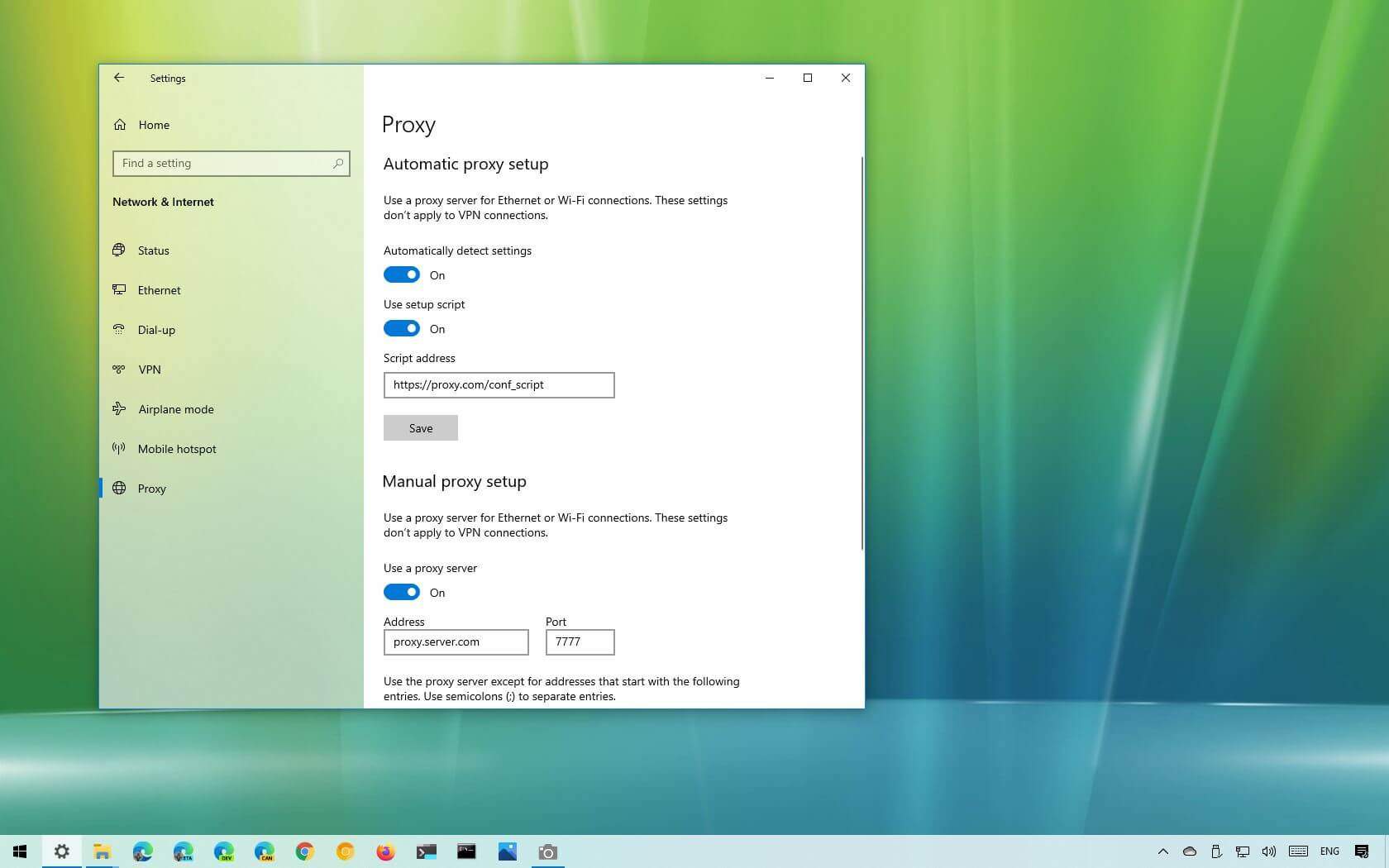
Task: Toggle off Use a proxy server
Action: coord(402,592)
